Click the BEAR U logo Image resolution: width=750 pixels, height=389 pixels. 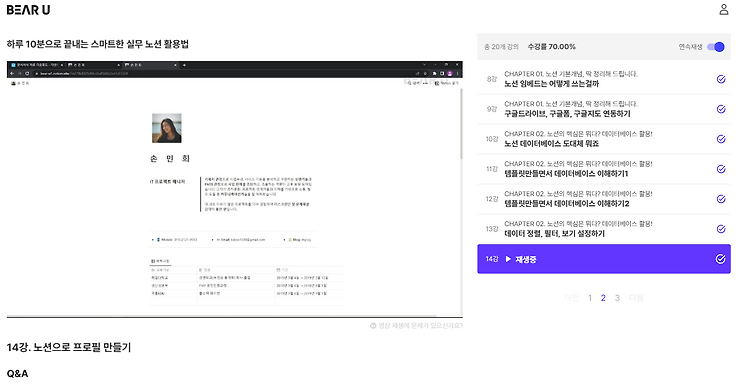[x=28, y=10]
